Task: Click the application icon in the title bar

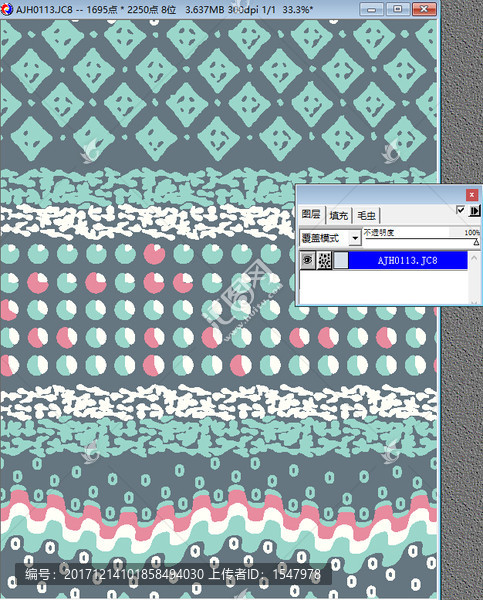Action: (x=7, y=9)
